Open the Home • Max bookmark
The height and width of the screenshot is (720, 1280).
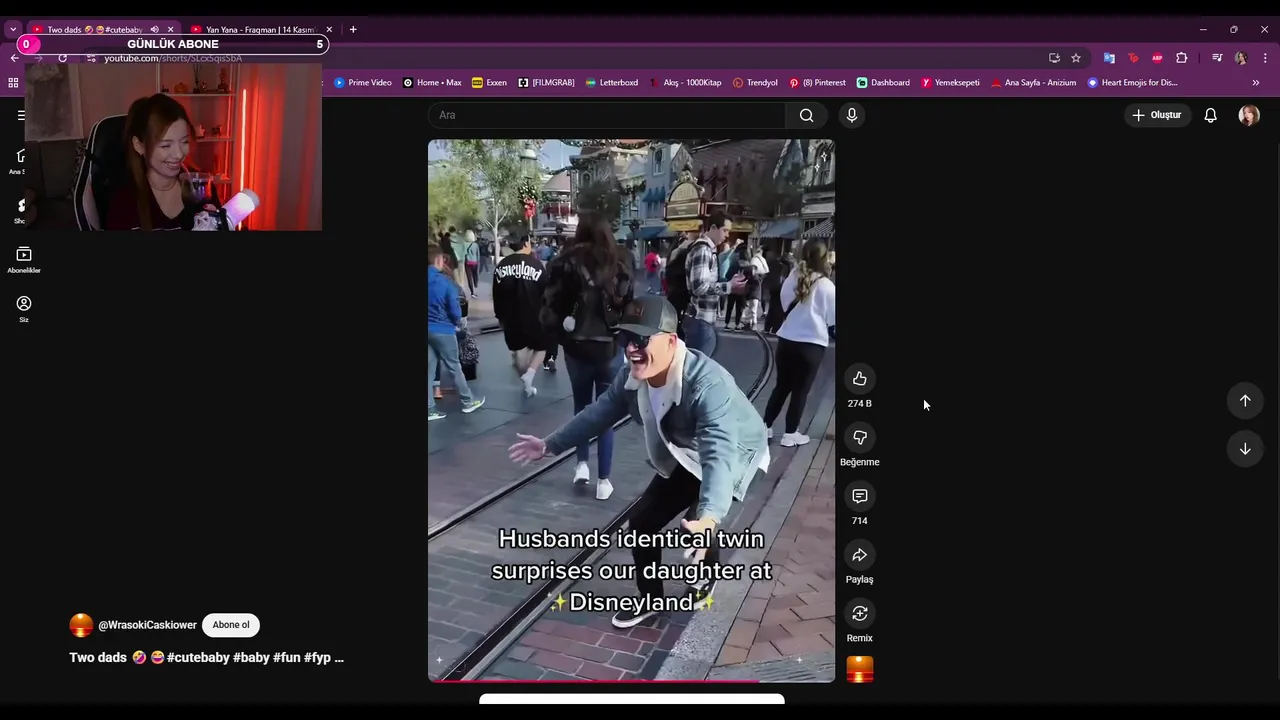click(x=432, y=83)
